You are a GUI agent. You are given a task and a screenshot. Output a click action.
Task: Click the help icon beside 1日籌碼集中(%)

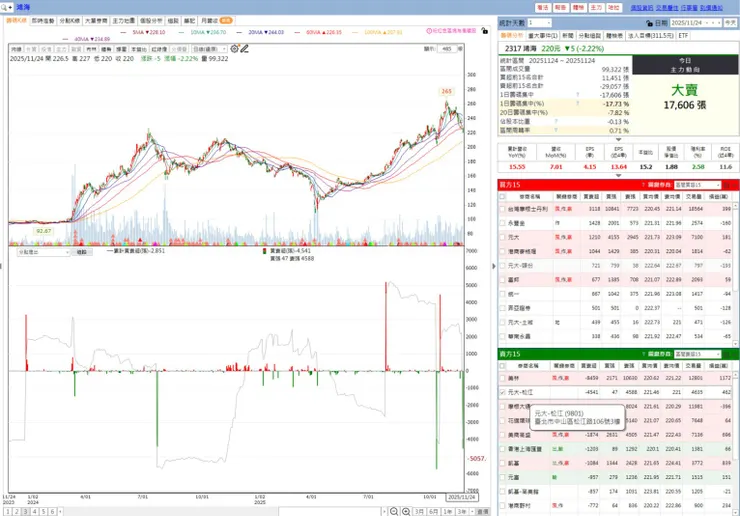pyautogui.click(x=578, y=103)
